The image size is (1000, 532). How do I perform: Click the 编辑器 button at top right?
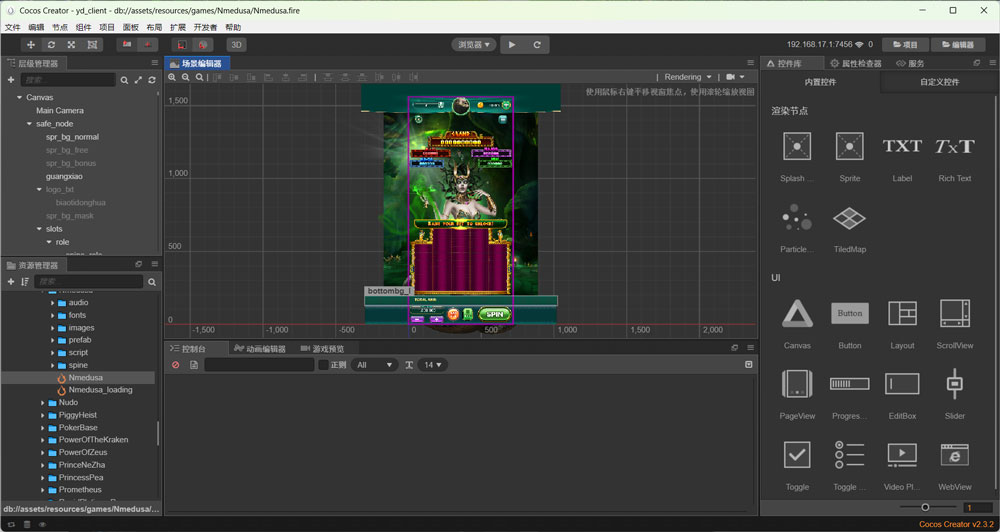point(957,45)
